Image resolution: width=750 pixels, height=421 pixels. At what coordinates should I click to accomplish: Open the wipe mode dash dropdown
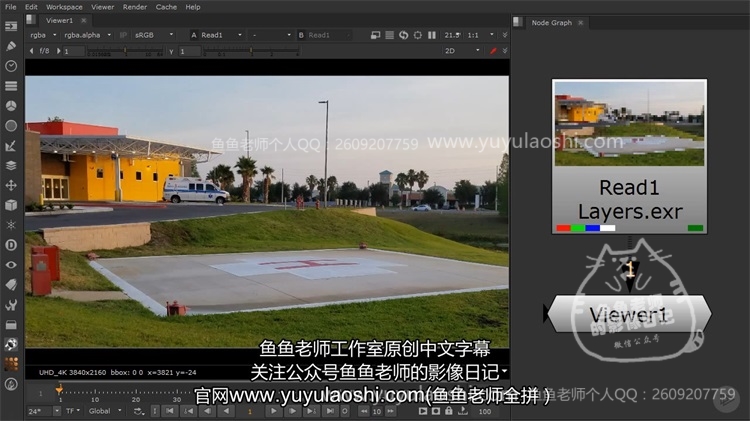271,35
